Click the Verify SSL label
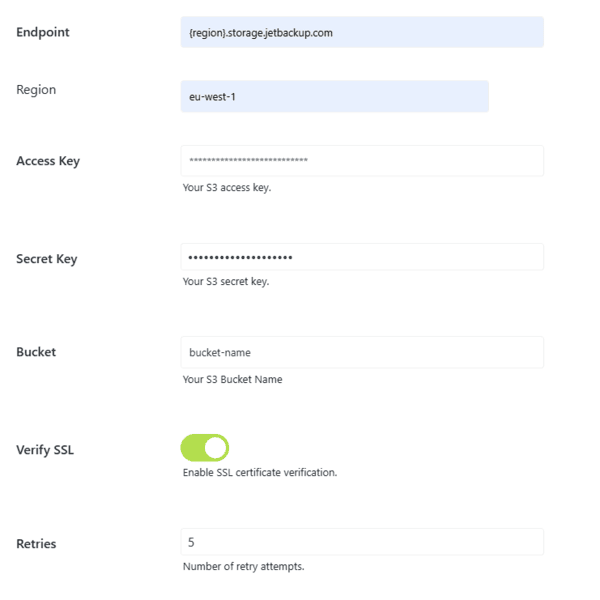This screenshot has height=600, width=600. pos(45,450)
